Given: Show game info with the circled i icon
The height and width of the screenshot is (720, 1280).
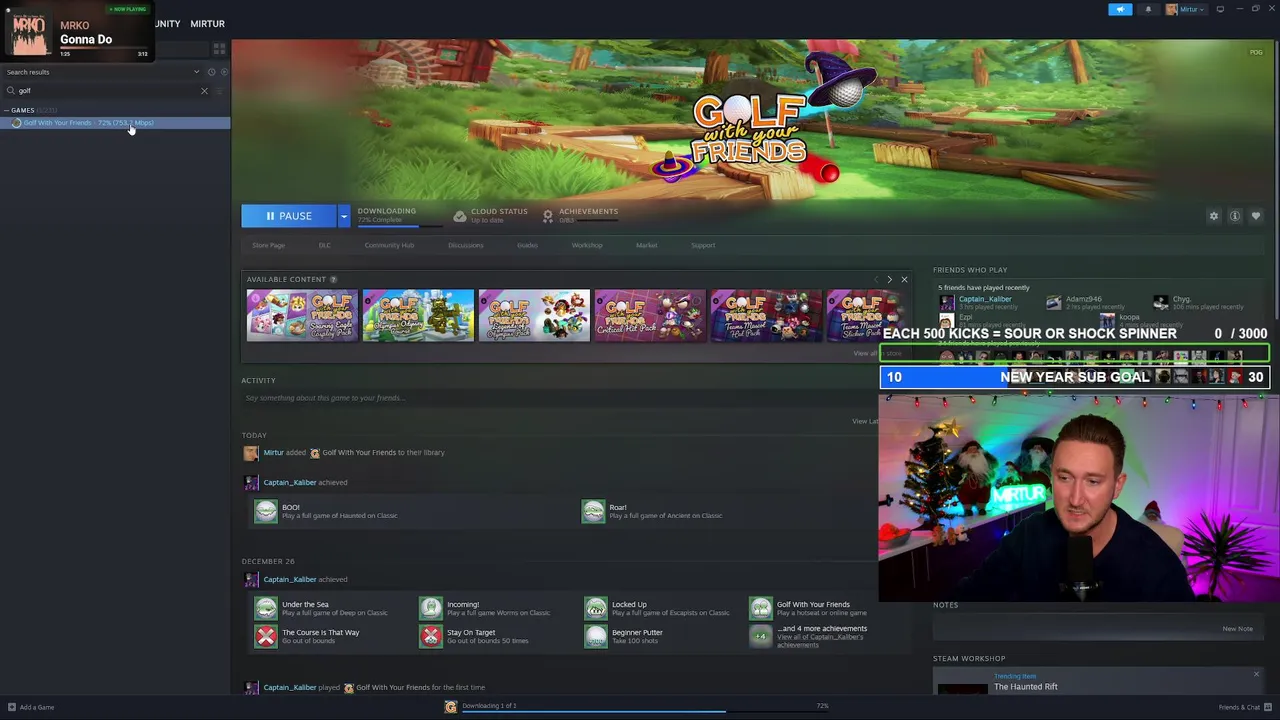Looking at the screenshot, I should [x=1235, y=216].
